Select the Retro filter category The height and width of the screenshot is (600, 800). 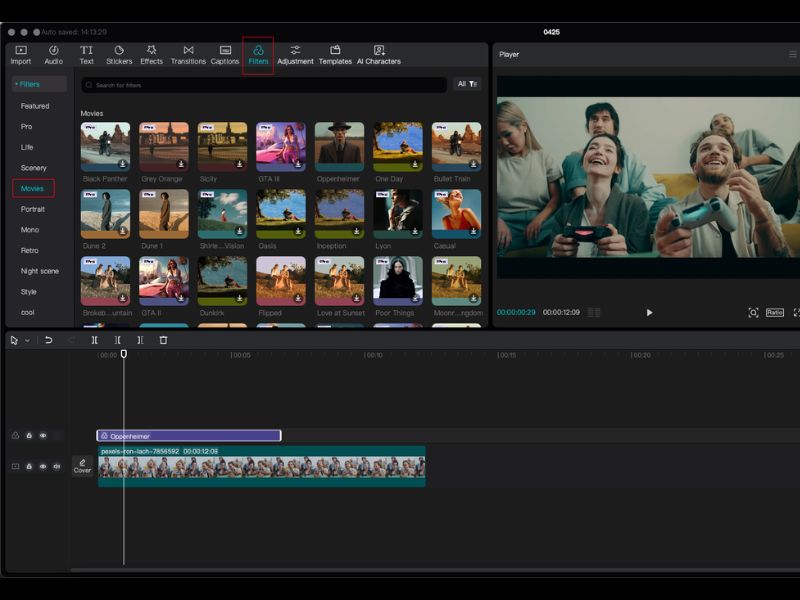pyautogui.click(x=30, y=251)
